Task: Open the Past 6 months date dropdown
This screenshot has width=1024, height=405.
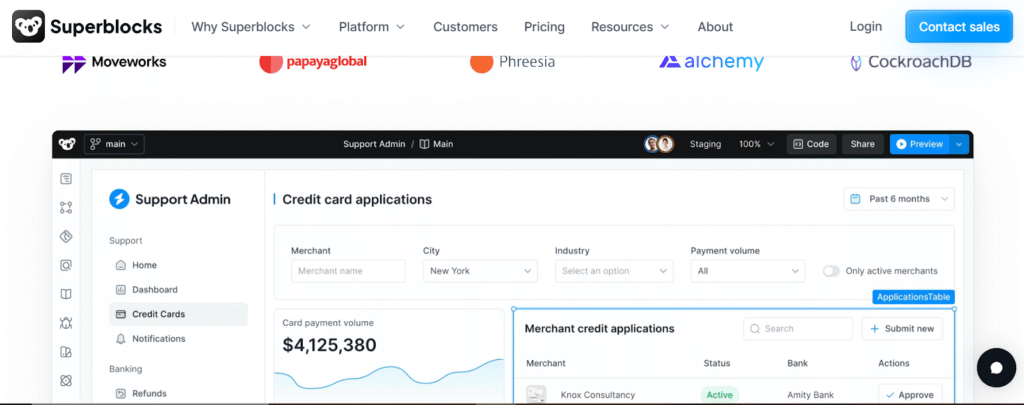Action: [x=899, y=199]
